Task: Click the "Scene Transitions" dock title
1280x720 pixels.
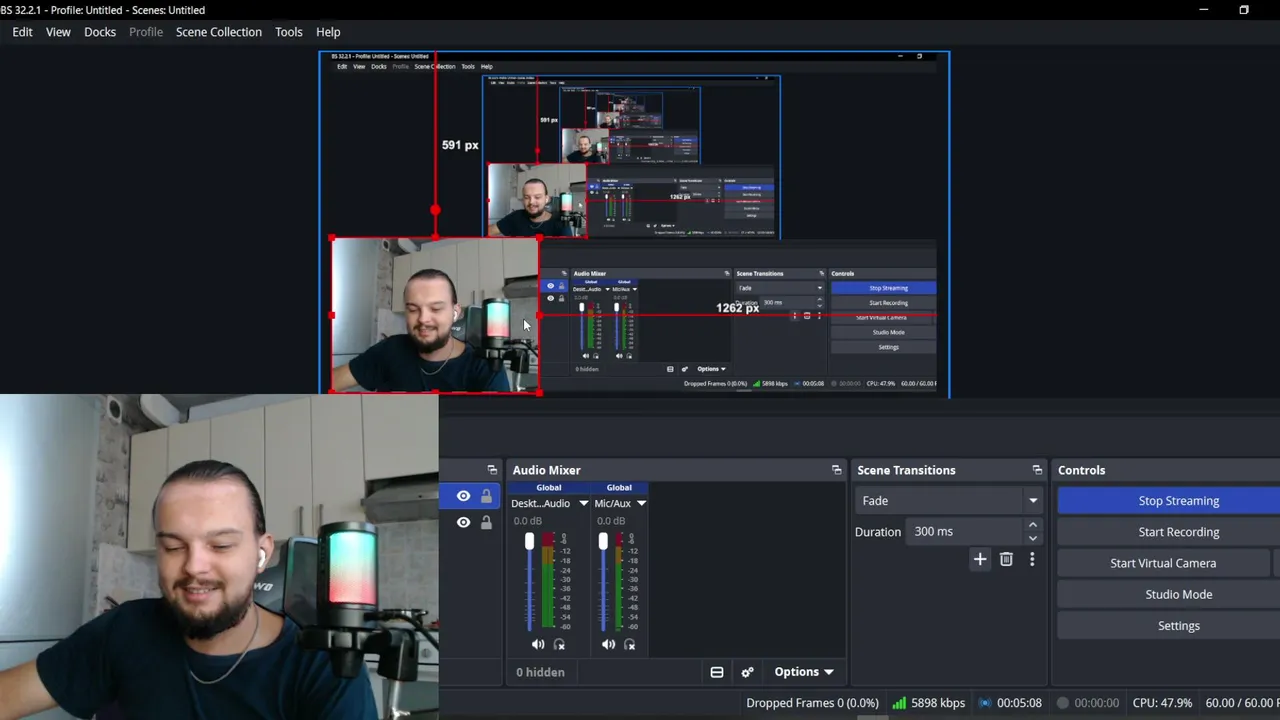Action: tap(906, 470)
